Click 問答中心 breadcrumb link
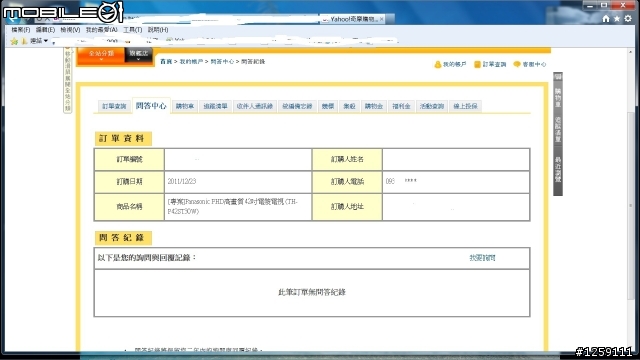Screen dimensions: 640x360 pos(222,62)
